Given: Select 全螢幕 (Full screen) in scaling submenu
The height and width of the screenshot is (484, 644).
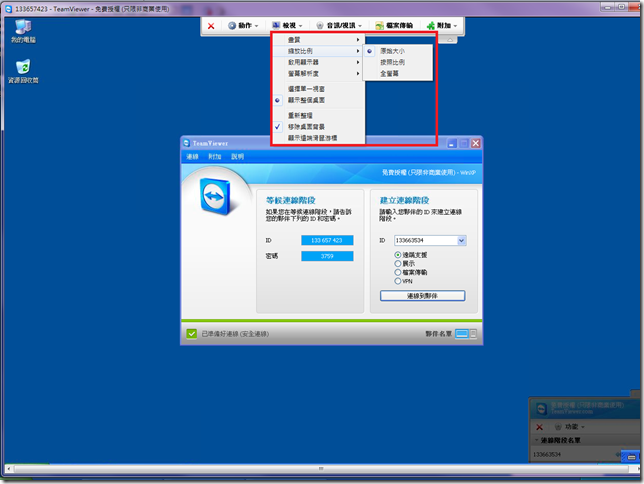Looking at the screenshot, I should tap(398, 74).
